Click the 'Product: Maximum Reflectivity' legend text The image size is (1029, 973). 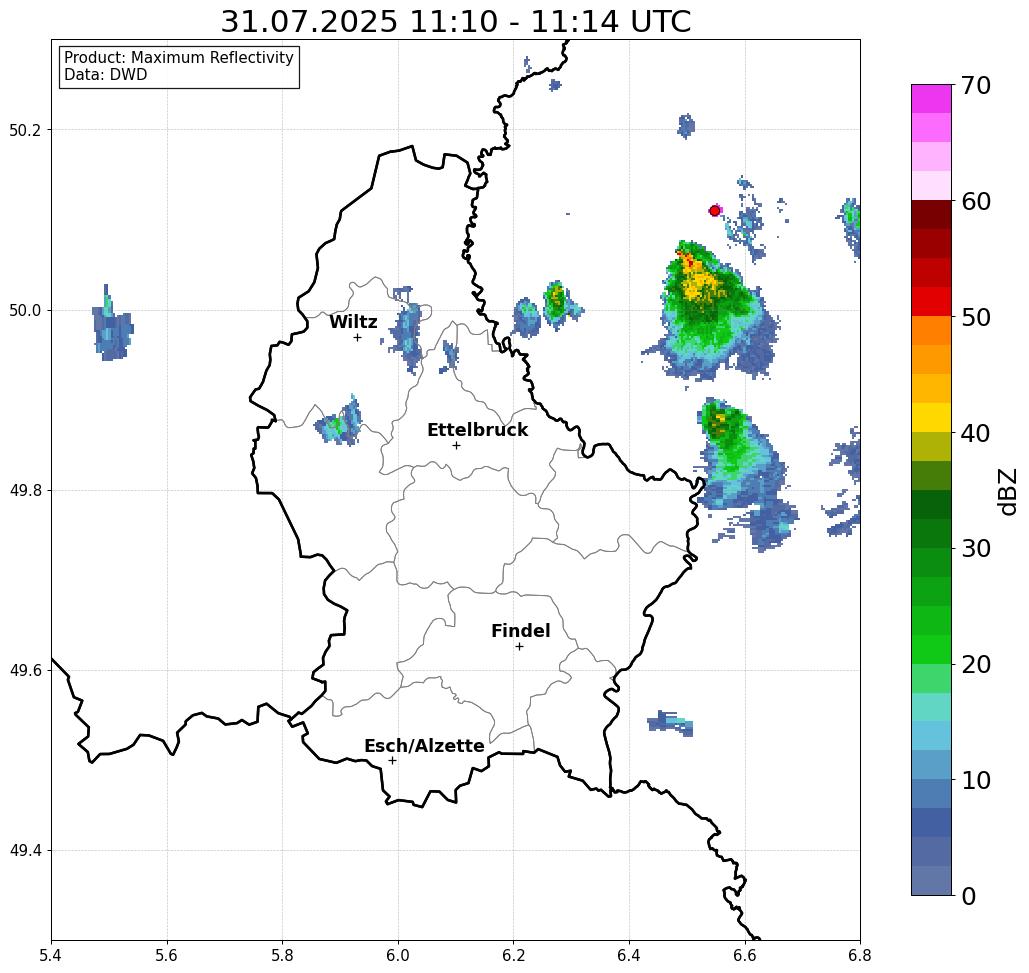178,58
